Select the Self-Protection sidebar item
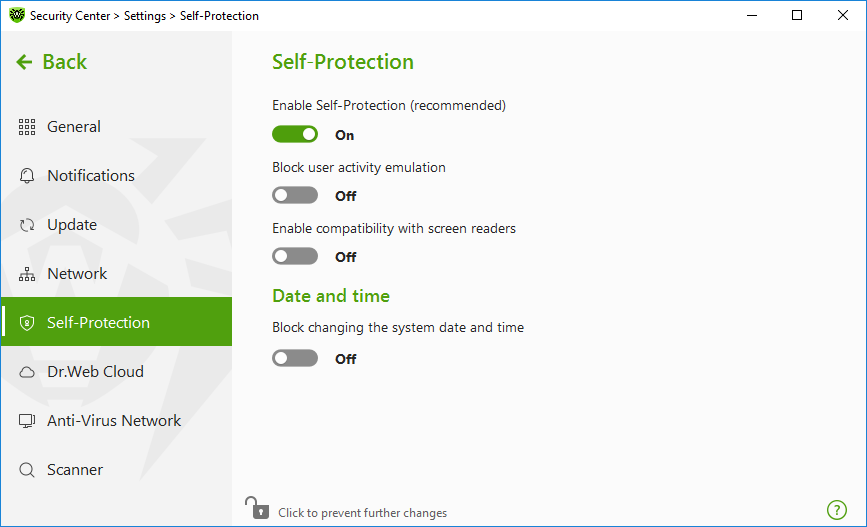Image resolution: width=867 pixels, height=527 pixels. pyautogui.click(x=116, y=322)
